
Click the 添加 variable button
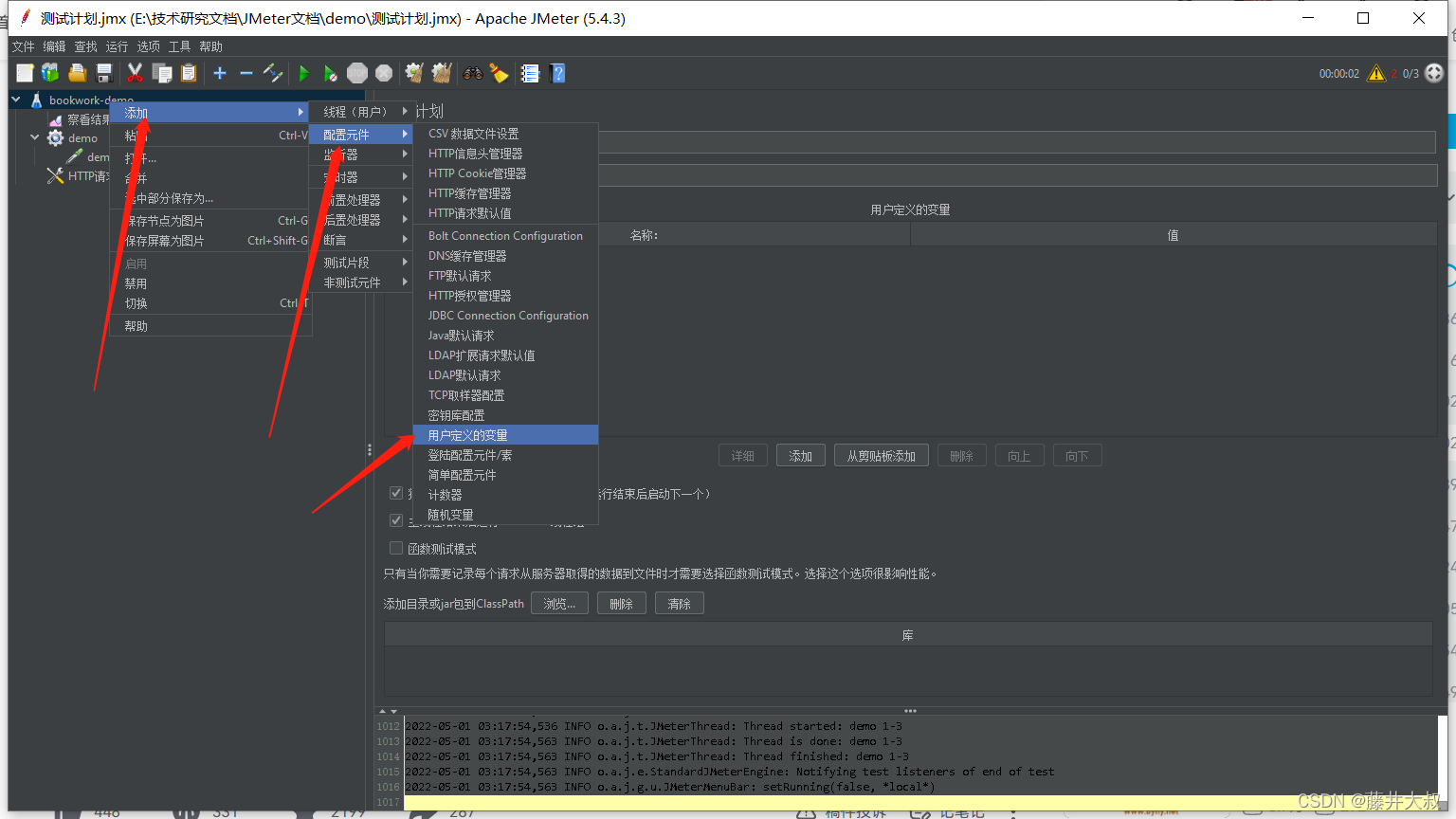(801, 456)
